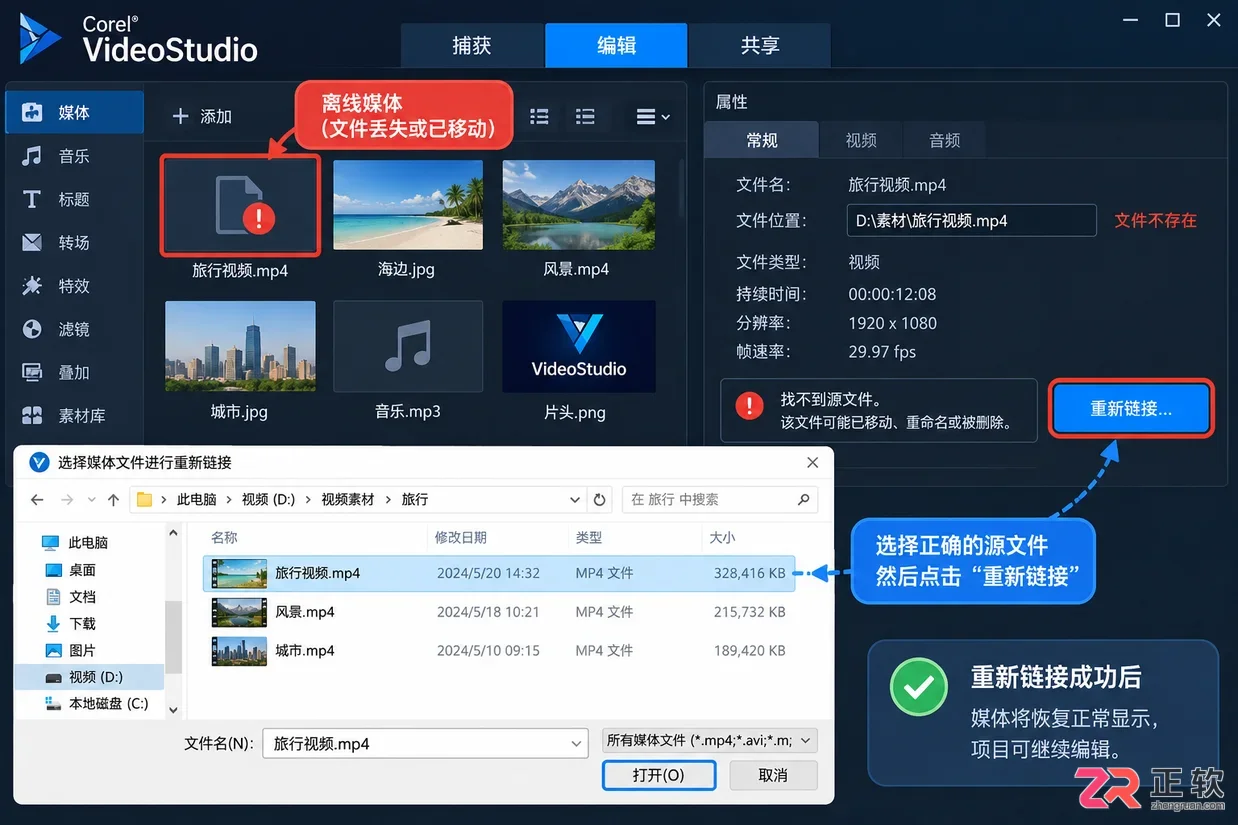Click the 重新链接... button

(1131, 408)
